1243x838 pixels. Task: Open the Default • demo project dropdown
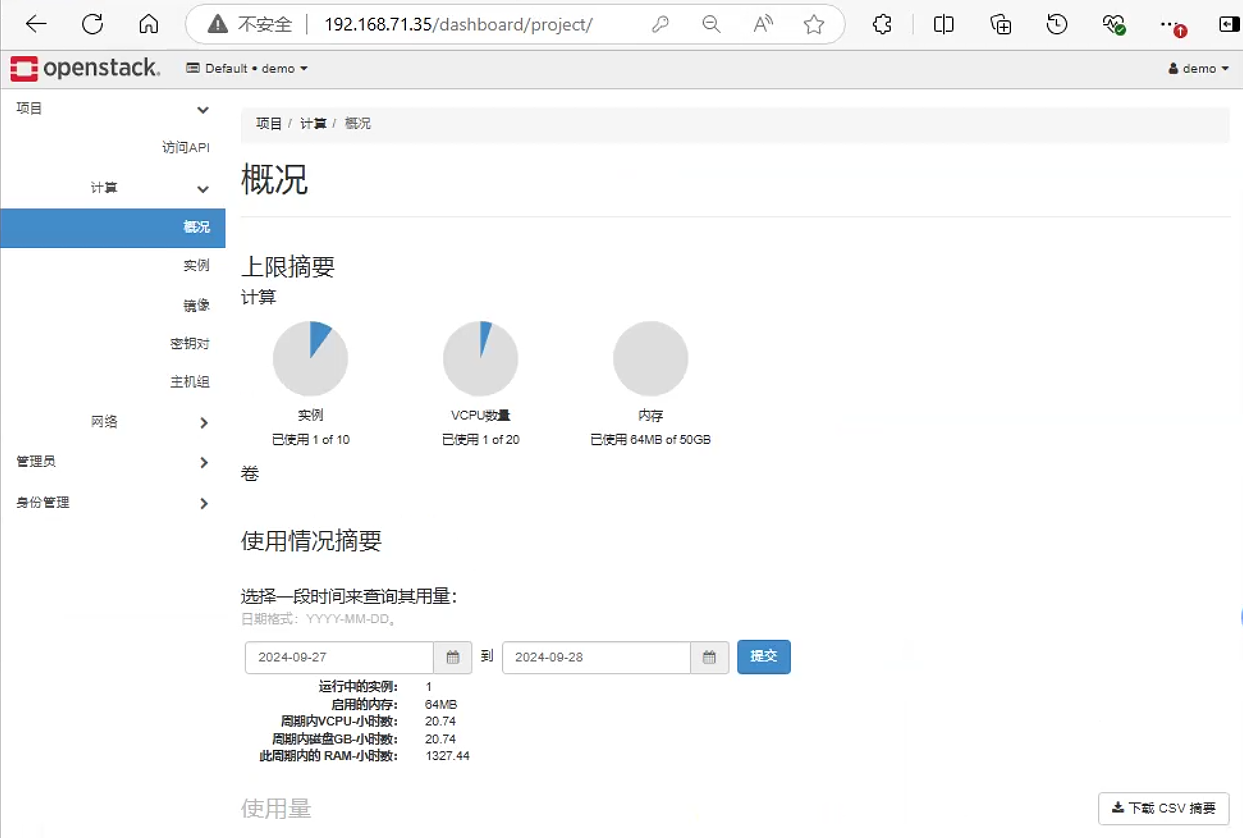click(247, 68)
